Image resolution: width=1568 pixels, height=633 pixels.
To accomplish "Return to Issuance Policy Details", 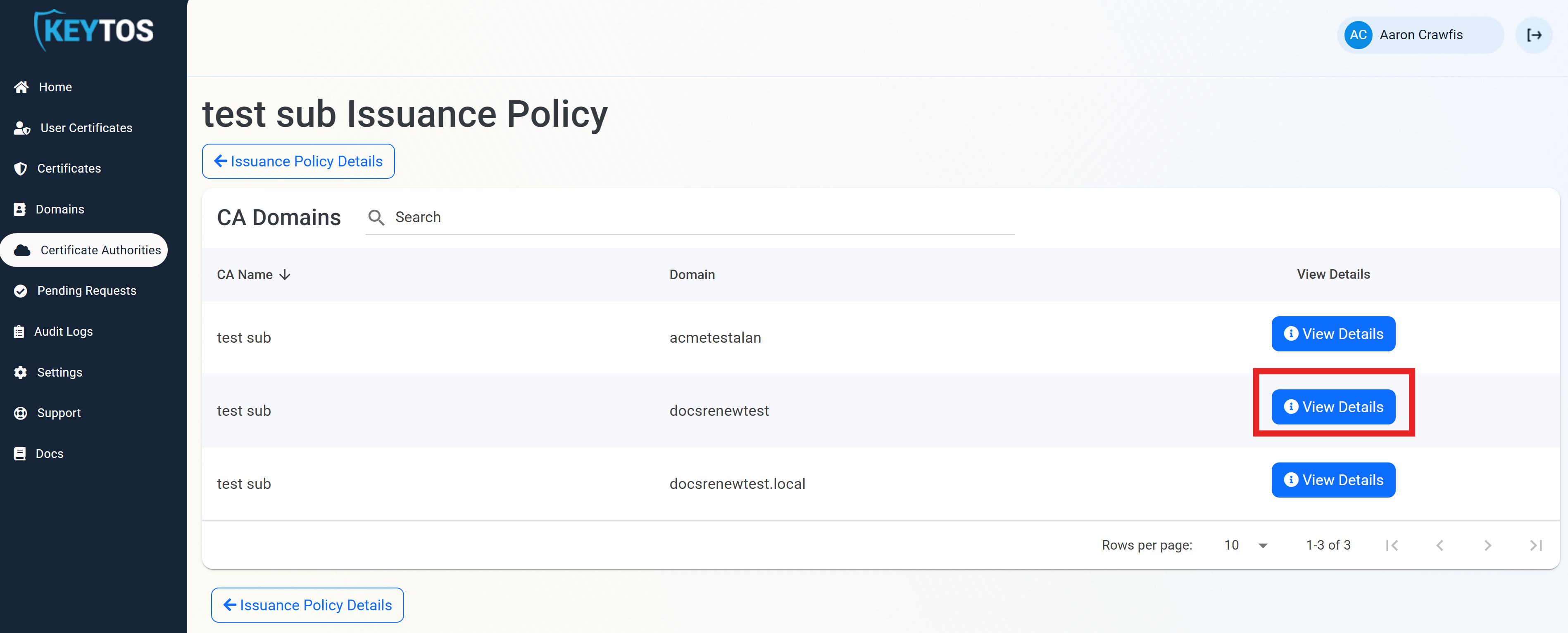I will [297, 161].
